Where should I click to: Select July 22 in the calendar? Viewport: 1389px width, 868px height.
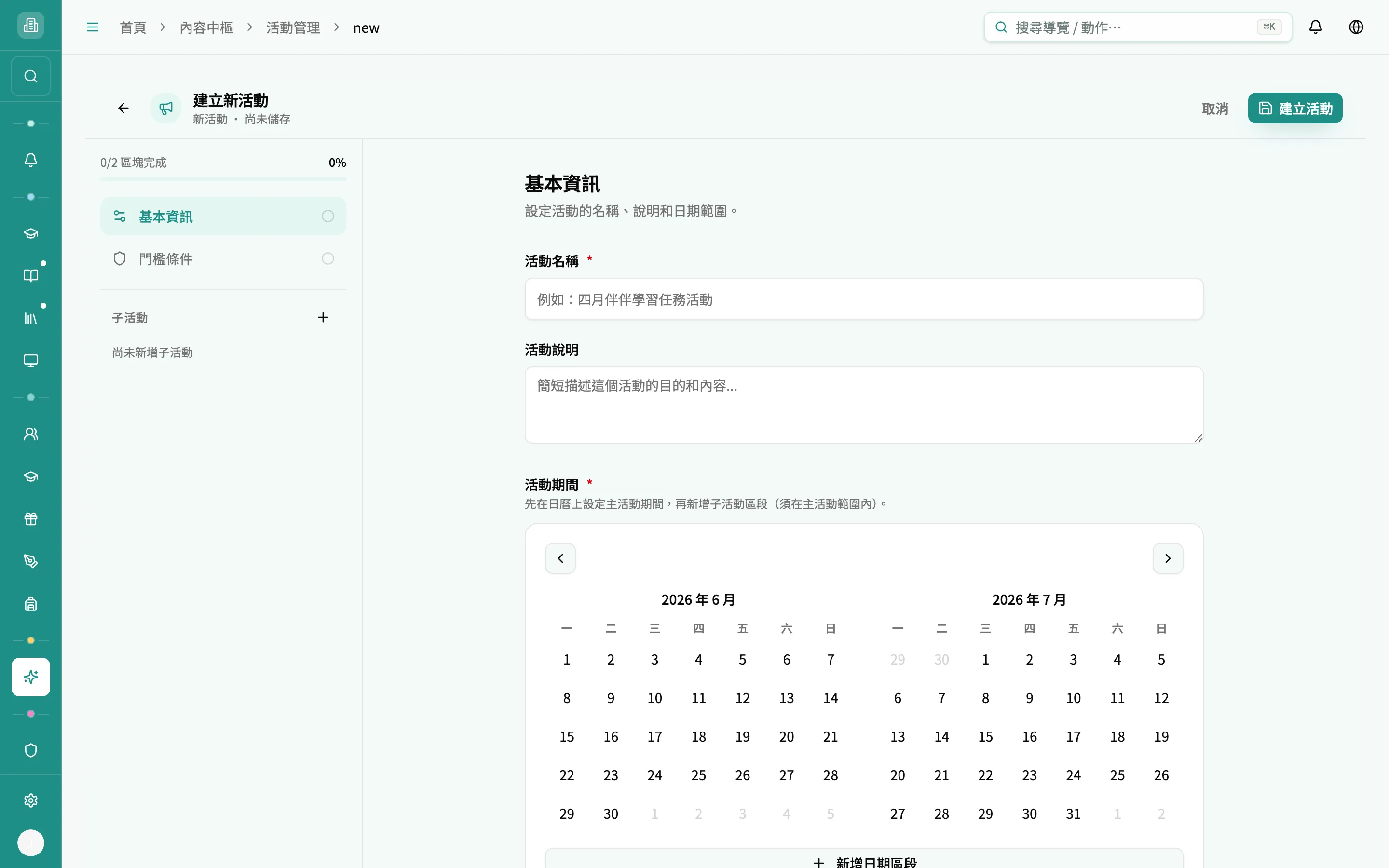[985, 775]
